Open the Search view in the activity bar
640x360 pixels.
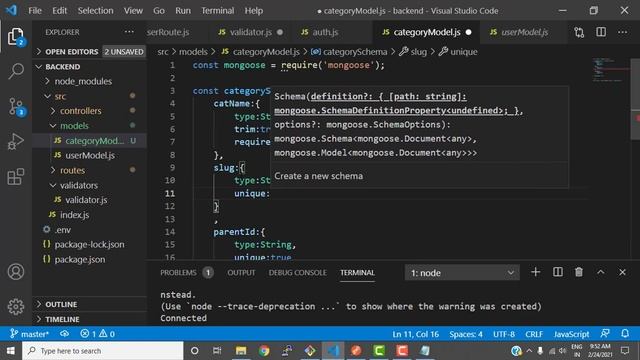pos(16,71)
